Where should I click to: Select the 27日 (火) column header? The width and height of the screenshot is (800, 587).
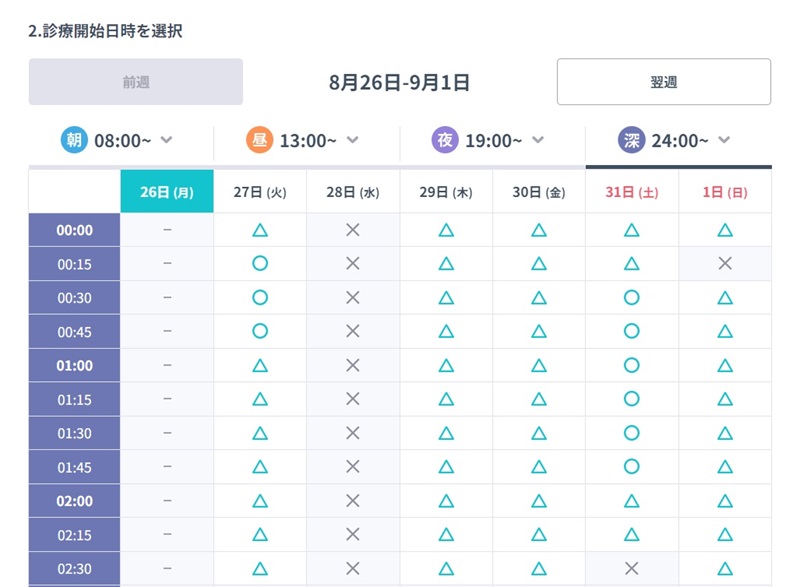[x=260, y=192]
